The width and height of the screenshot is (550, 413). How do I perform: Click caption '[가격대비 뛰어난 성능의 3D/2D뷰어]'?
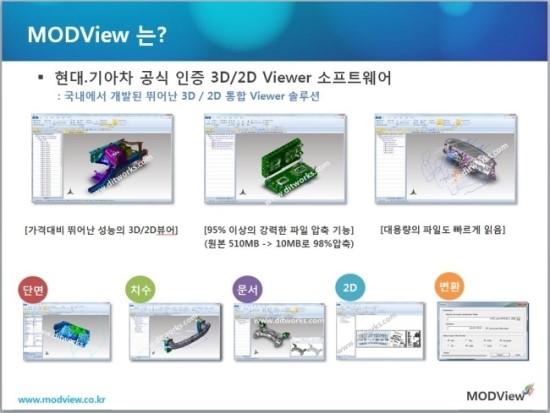[101, 230]
